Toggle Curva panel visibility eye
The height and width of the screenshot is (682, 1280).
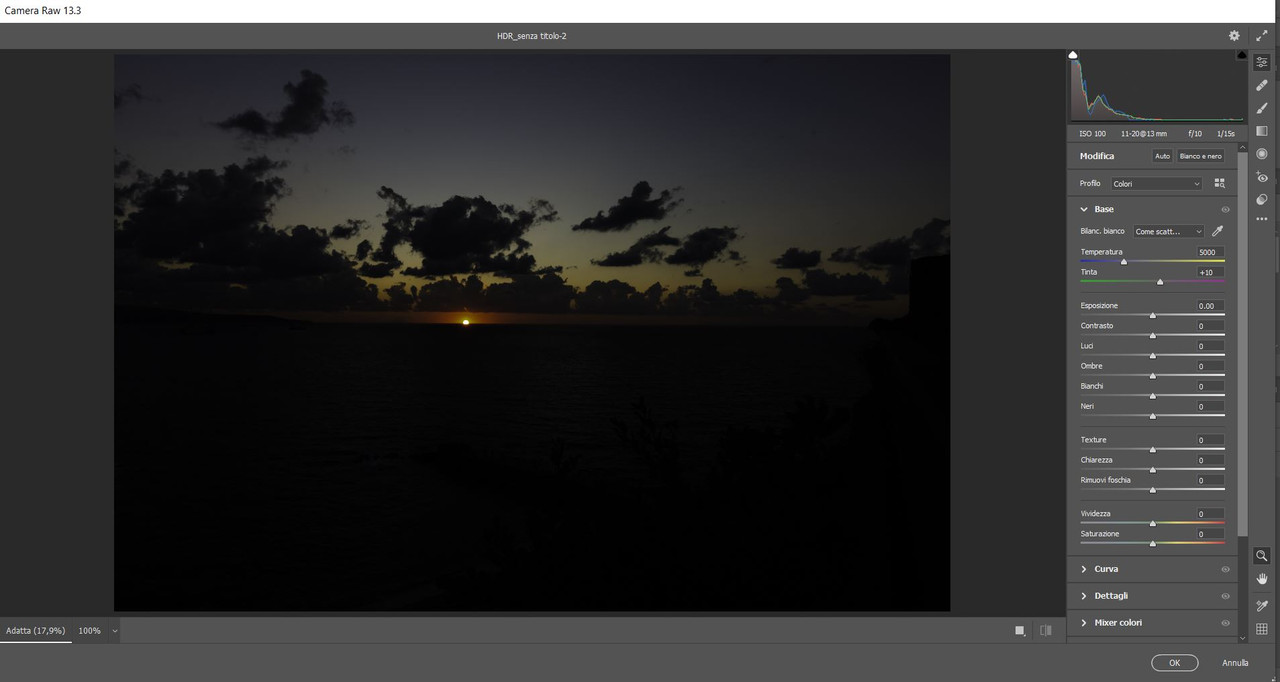[1225, 569]
